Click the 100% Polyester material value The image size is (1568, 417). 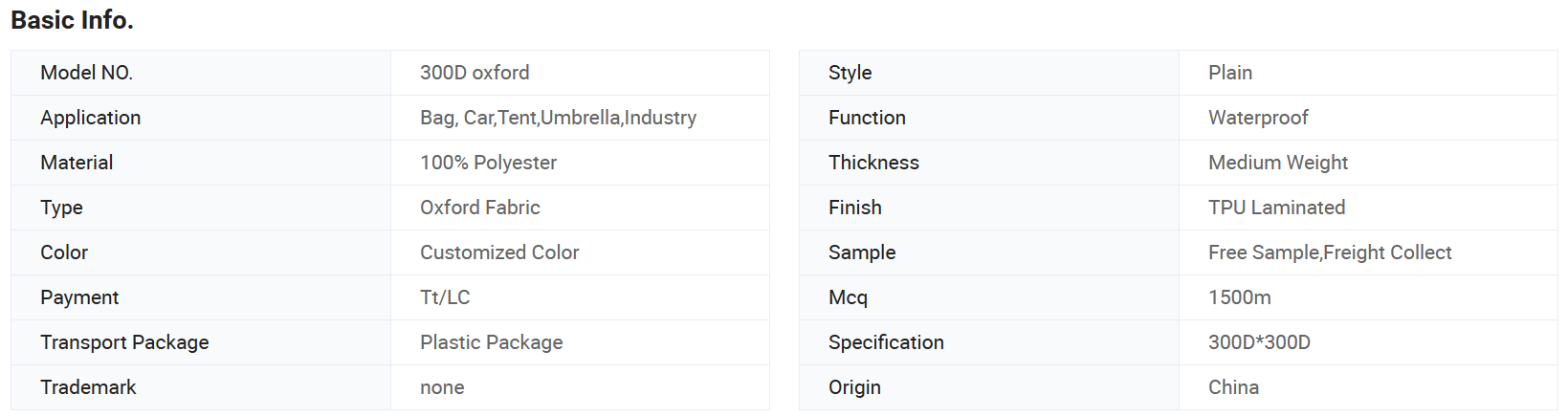pyautogui.click(x=488, y=163)
